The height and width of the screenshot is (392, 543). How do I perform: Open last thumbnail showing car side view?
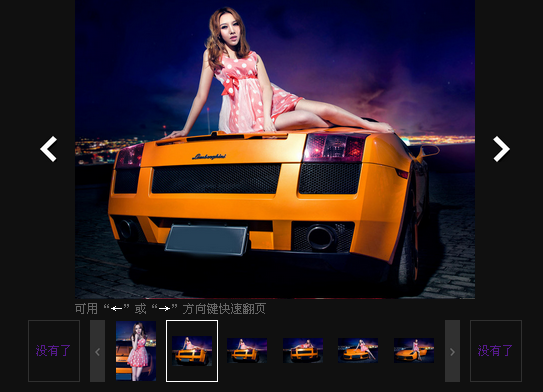point(414,350)
